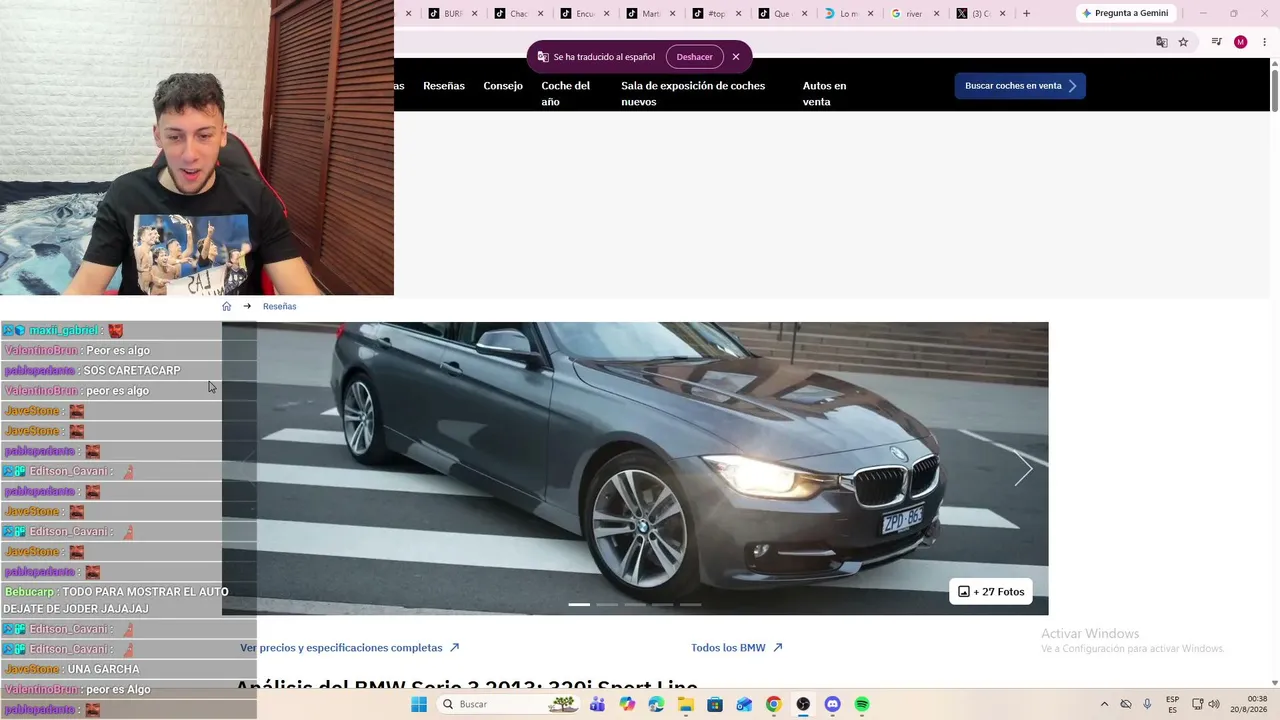The image size is (1280, 720).
Task: Open the network tray icon
Action: pos(1198,704)
